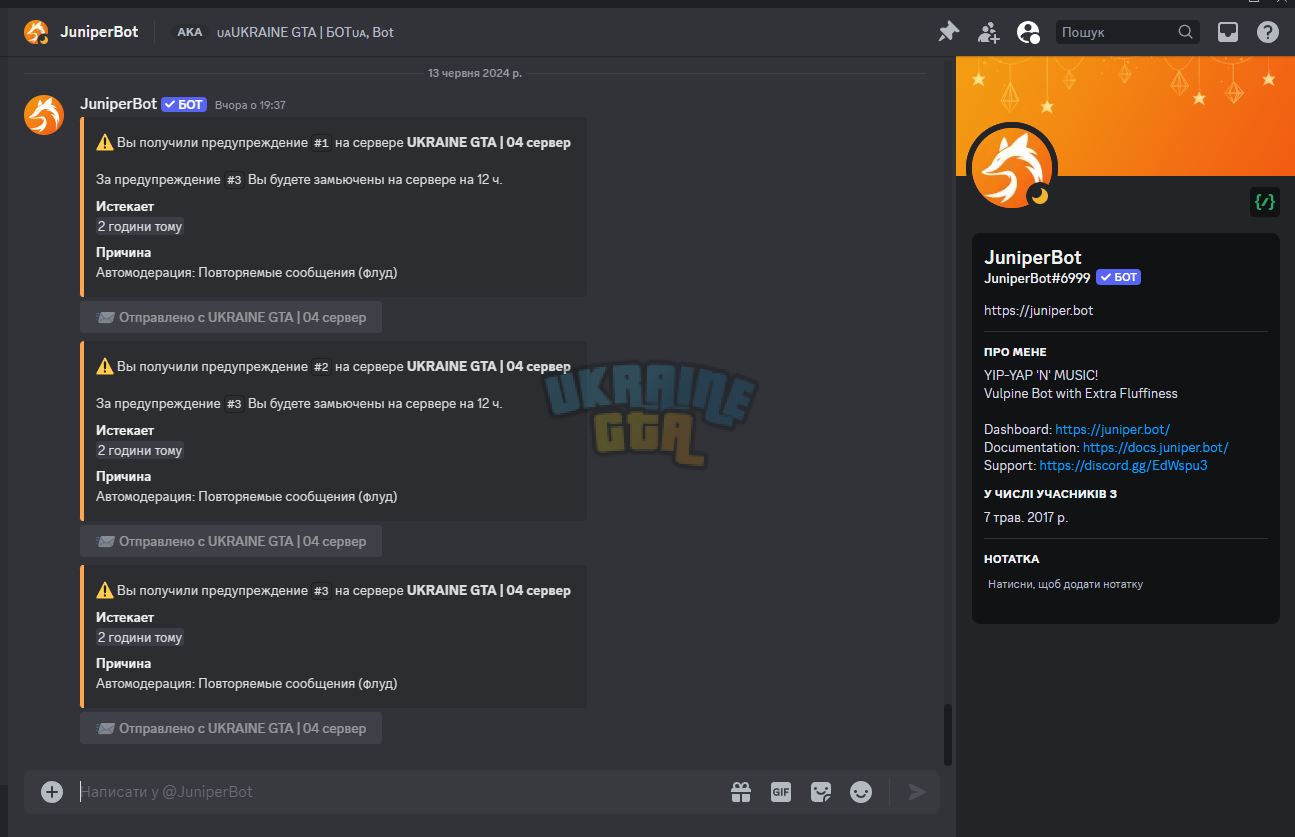Click the #3 tag in third warning title
Image resolution: width=1295 pixels, height=837 pixels.
tap(321, 591)
